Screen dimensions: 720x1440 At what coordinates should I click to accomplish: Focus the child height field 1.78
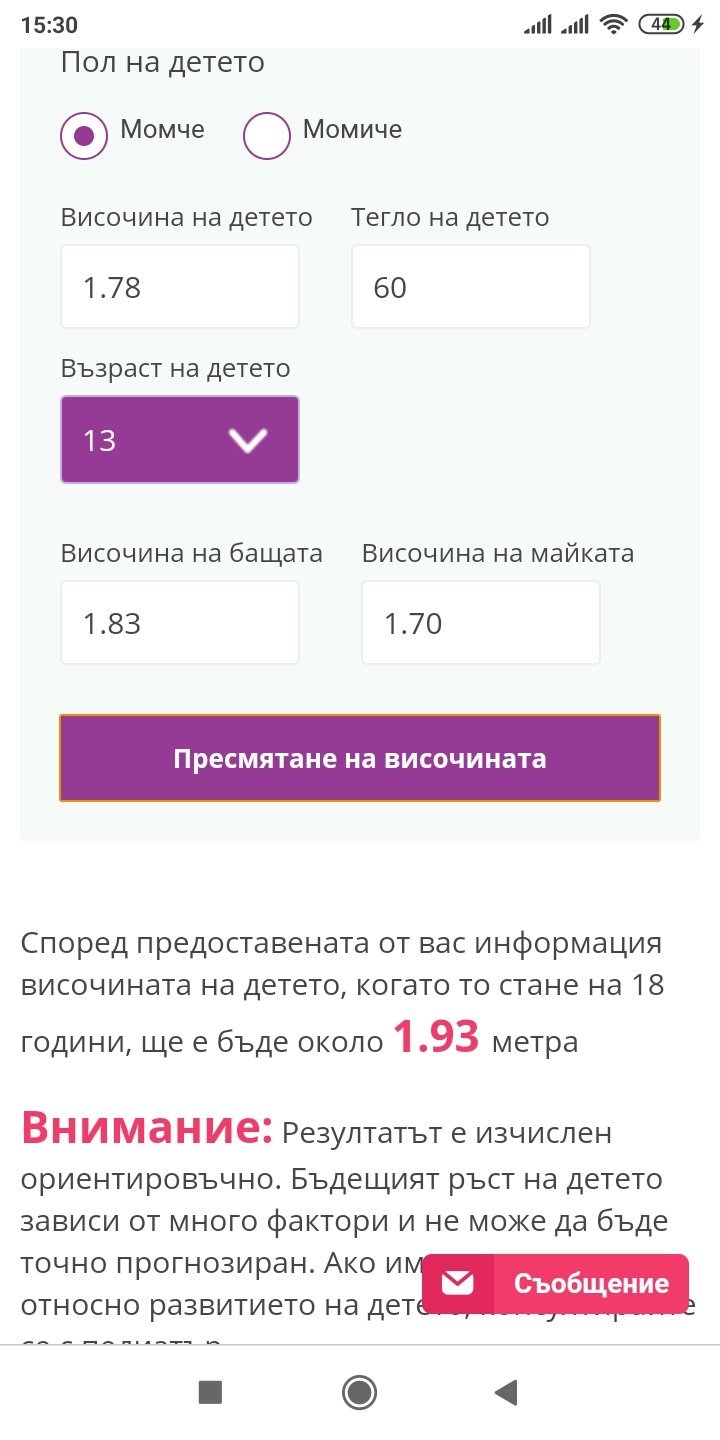pyautogui.click(x=180, y=287)
